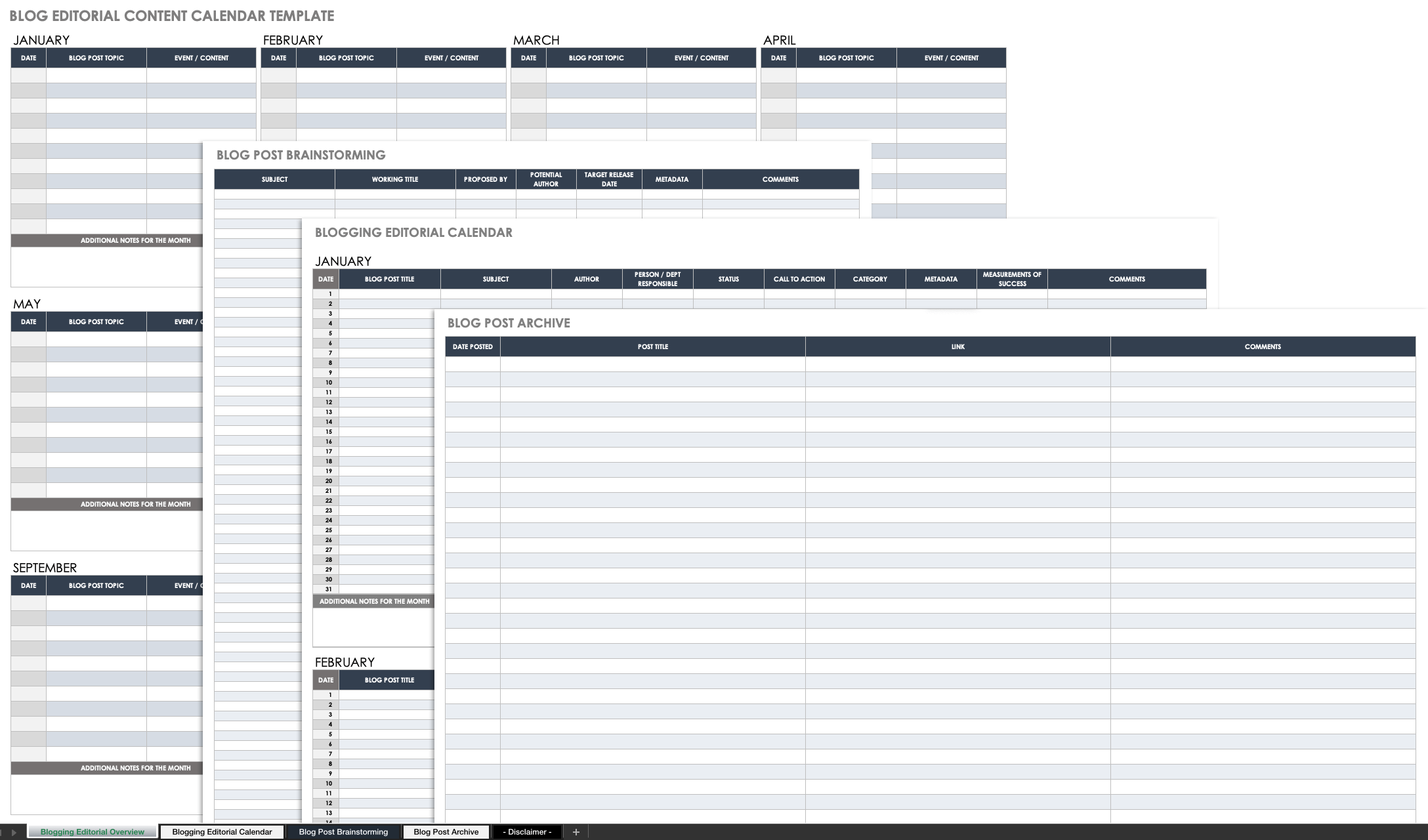Image resolution: width=1428 pixels, height=840 pixels.
Task: Click the BLOG POST TOPIC header in February
Action: coord(346,57)
